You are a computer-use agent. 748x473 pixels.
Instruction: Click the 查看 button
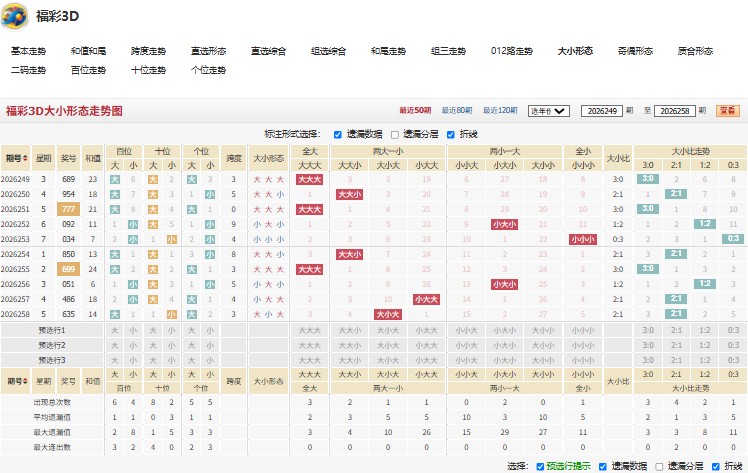[728, 111]
